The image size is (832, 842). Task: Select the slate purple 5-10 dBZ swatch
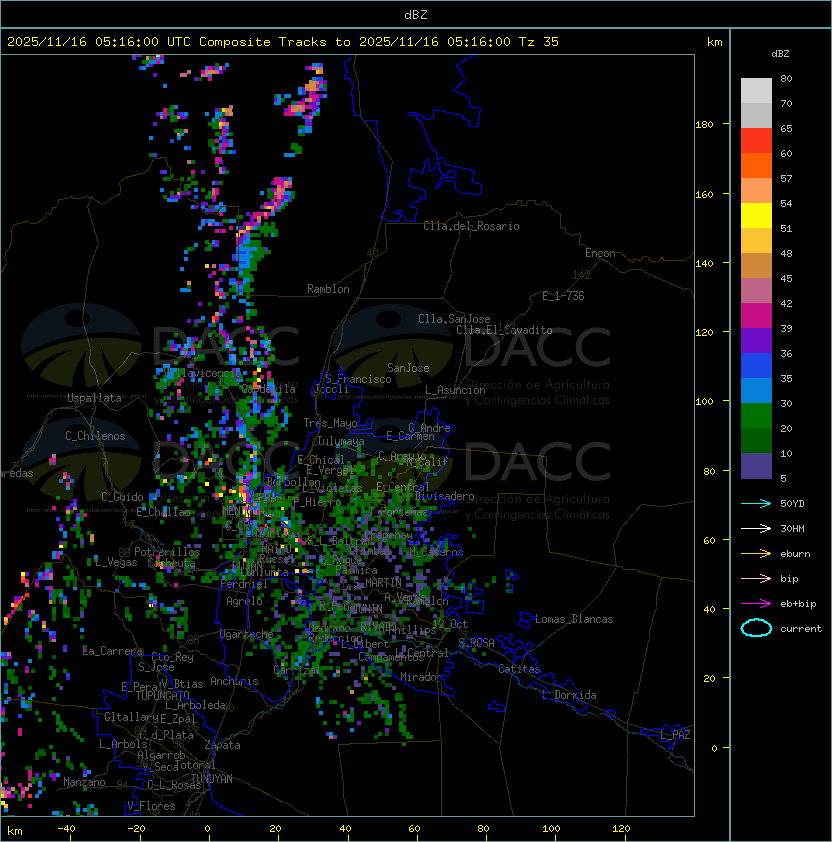point(756,466)
